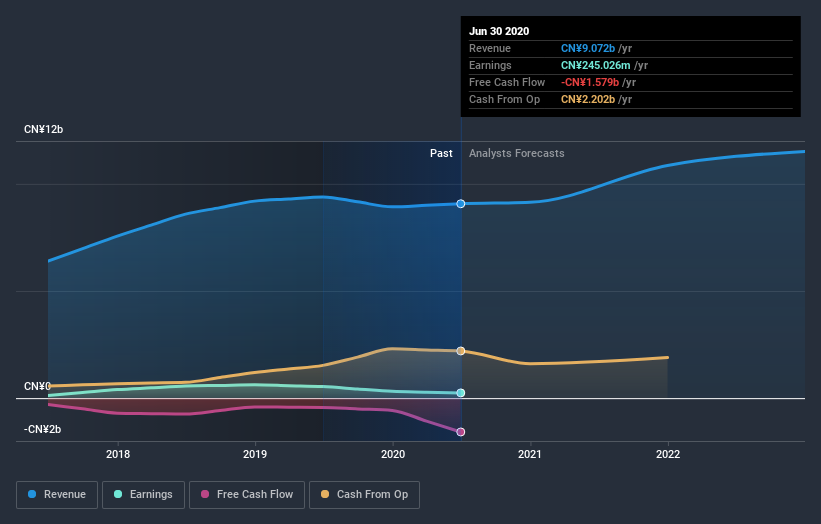Select the 2019 x-axis label
The height and width of the screenshot is (524, 821).
255,454
